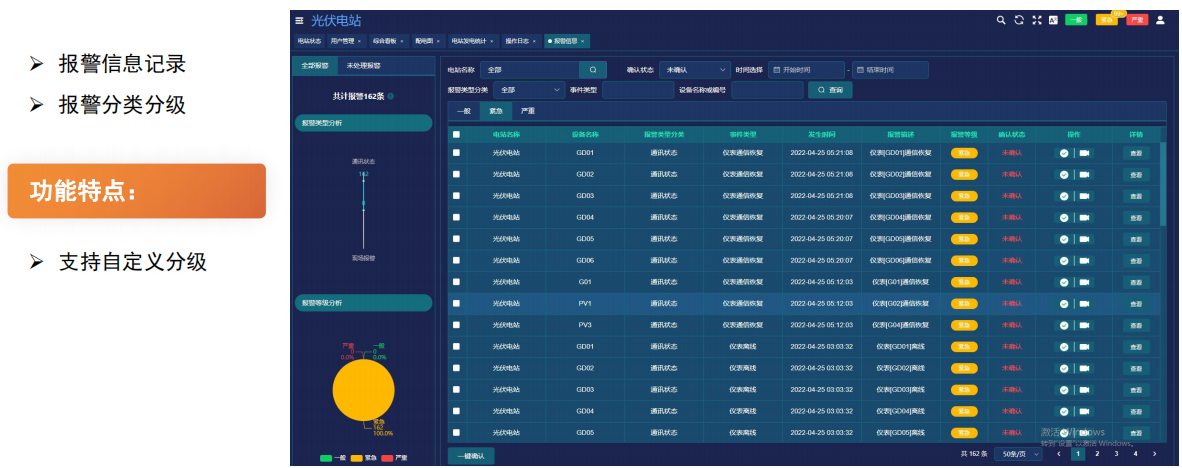The image size is (1182, 468).
Task: Select the 未处理报警 tab
Action: (x=363, y=66)
